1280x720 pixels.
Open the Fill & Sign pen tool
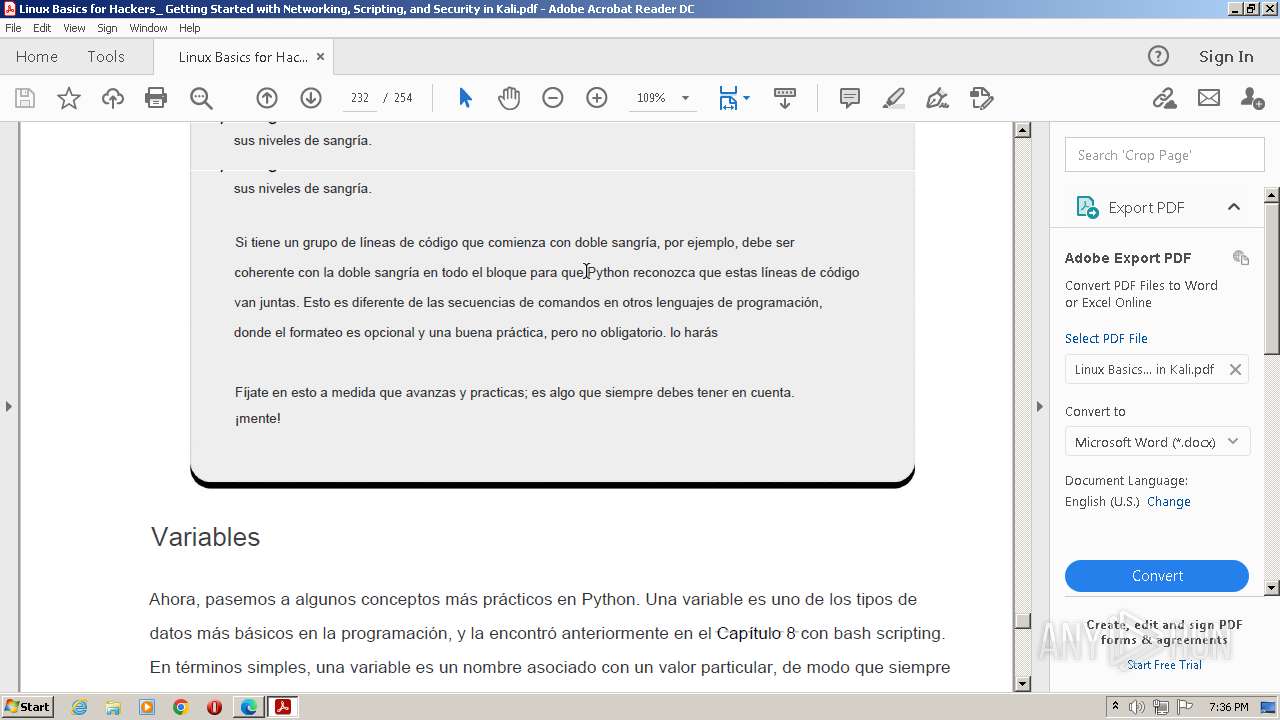click(938, 98)
